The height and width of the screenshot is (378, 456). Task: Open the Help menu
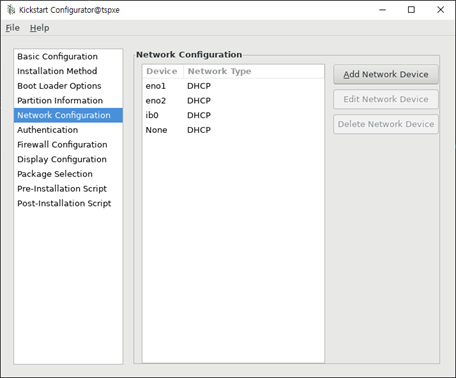(40, 28)
